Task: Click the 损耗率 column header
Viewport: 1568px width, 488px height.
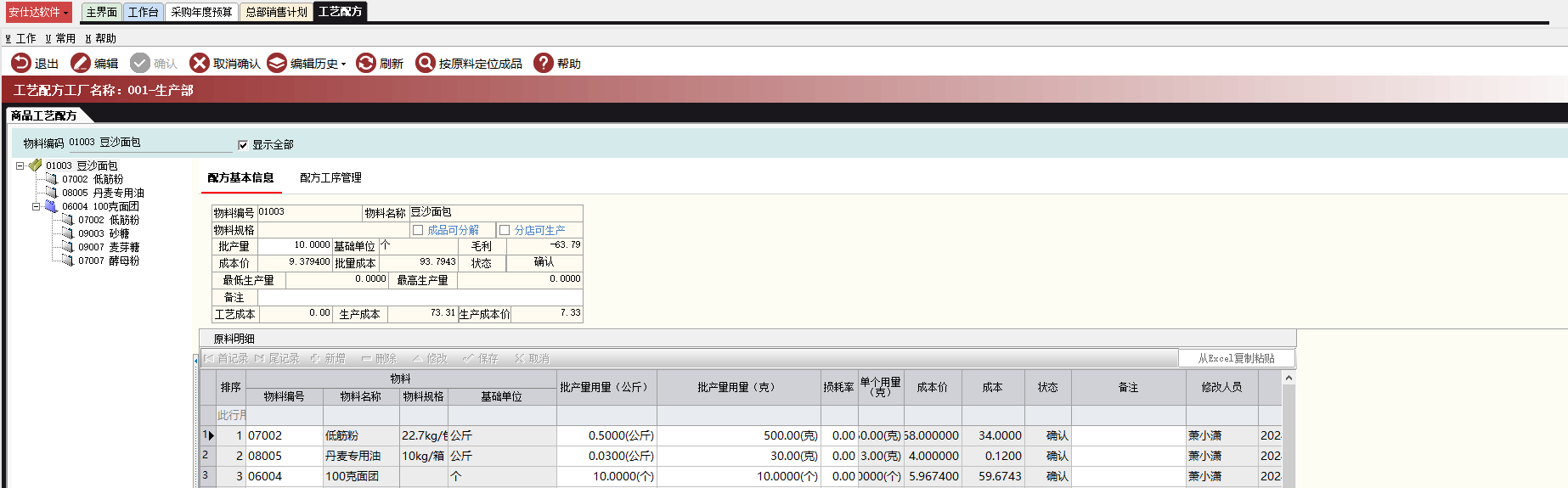Action: tap(839, 387)
